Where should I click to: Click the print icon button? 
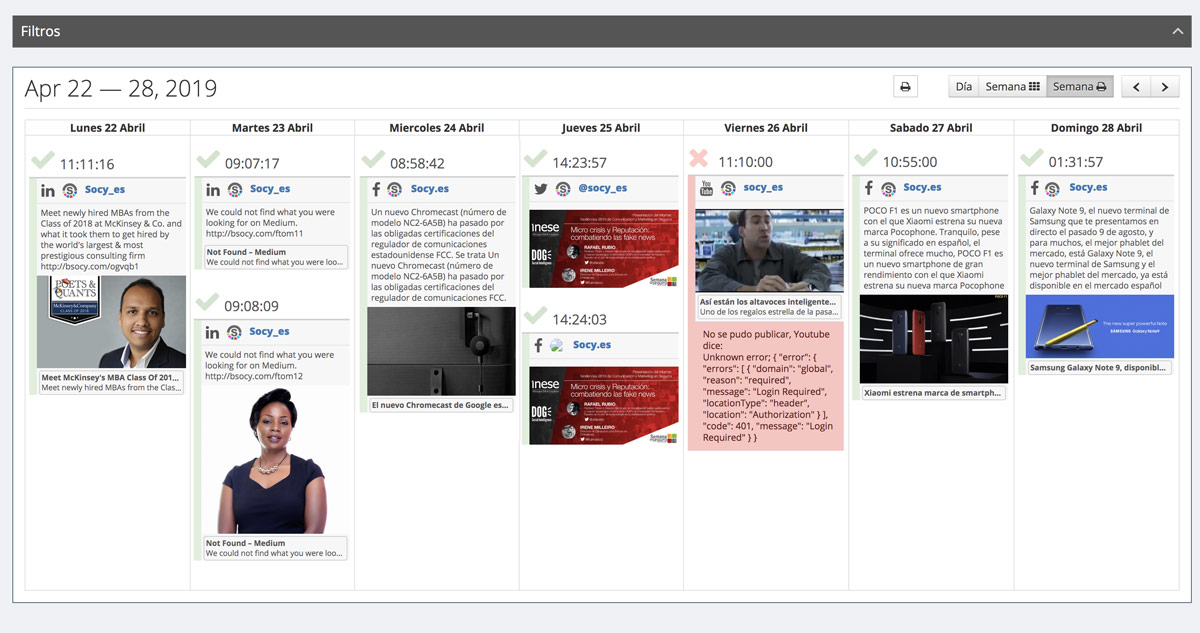(x=905, y=87)
